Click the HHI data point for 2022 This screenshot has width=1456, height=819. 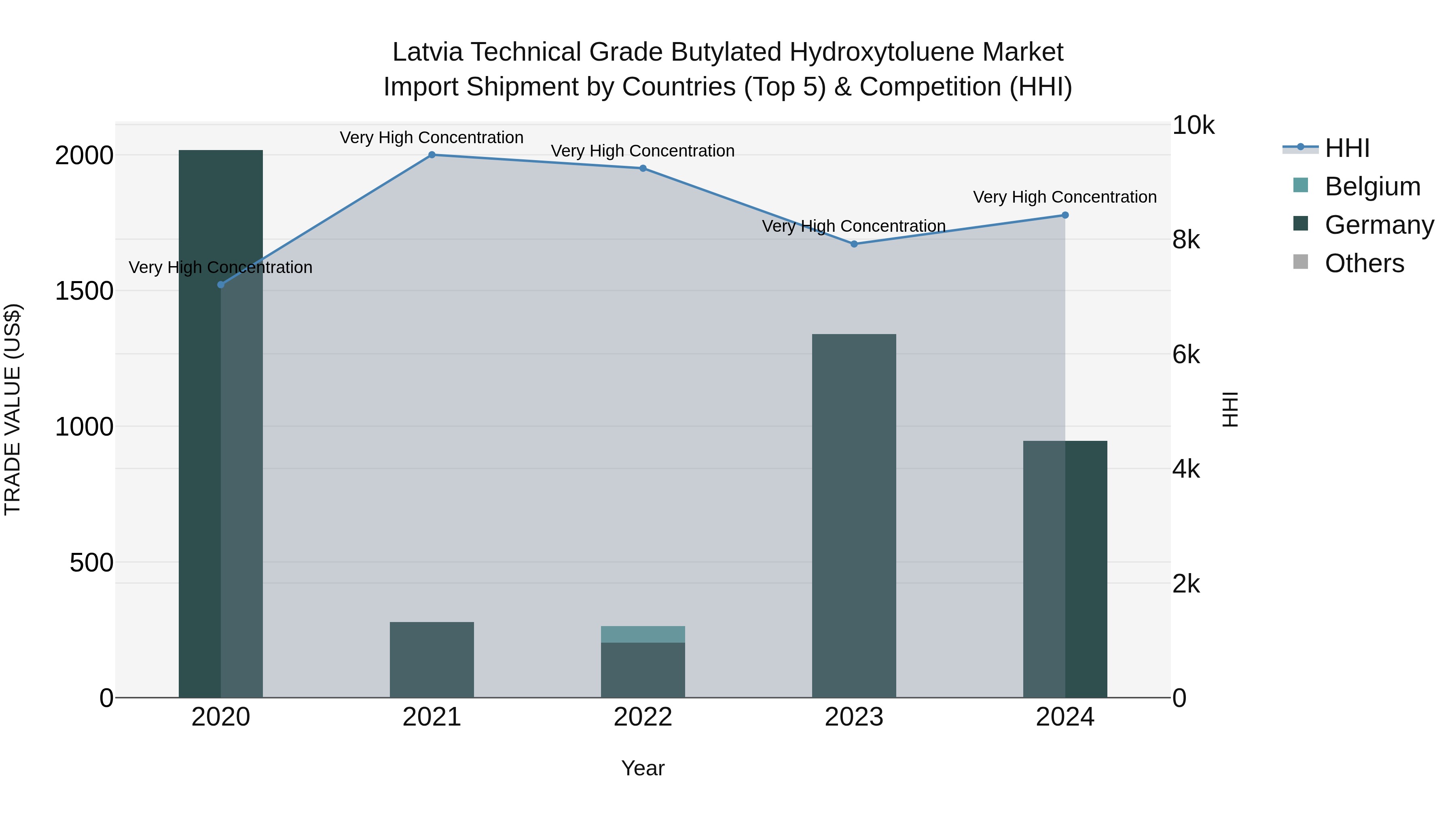pyautogui.click(x=643, y=168)
